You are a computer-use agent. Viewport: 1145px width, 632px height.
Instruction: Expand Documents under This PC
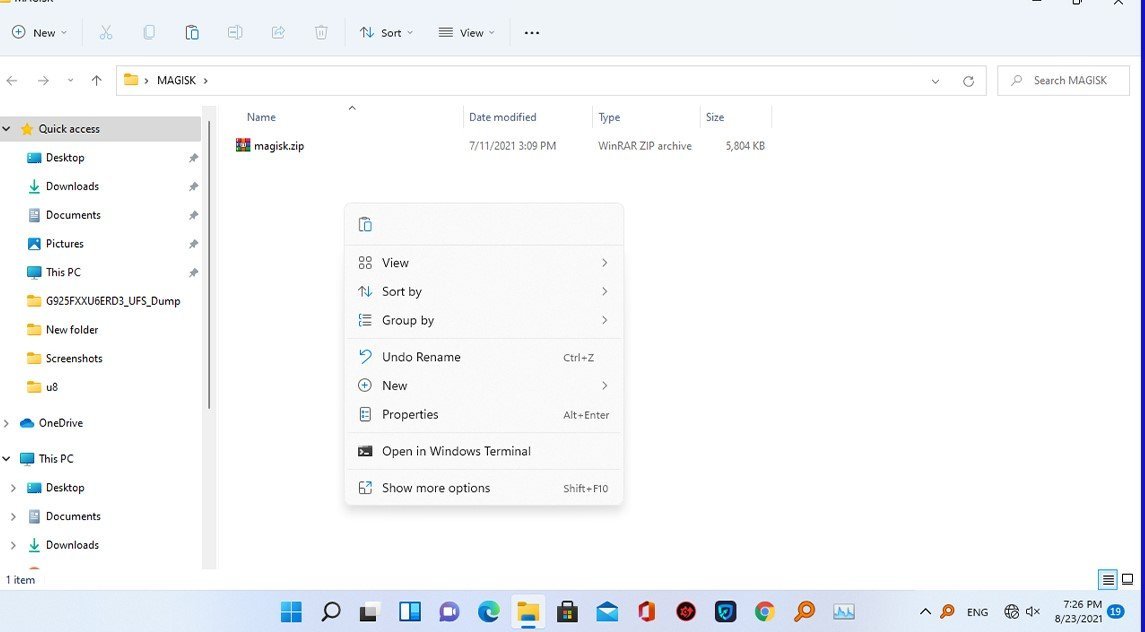click(x=13, y=517)
